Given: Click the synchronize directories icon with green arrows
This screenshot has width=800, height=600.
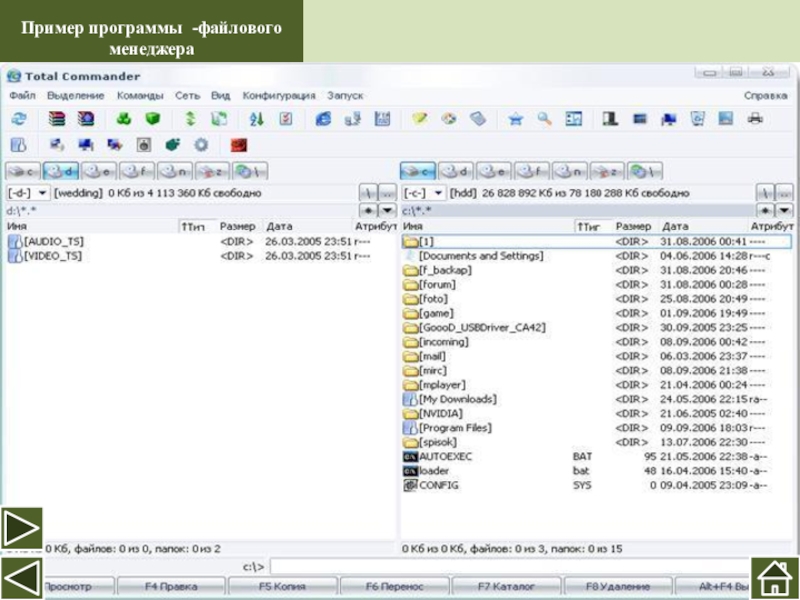Looking at the screenshot, I should [x=219, y=119].
